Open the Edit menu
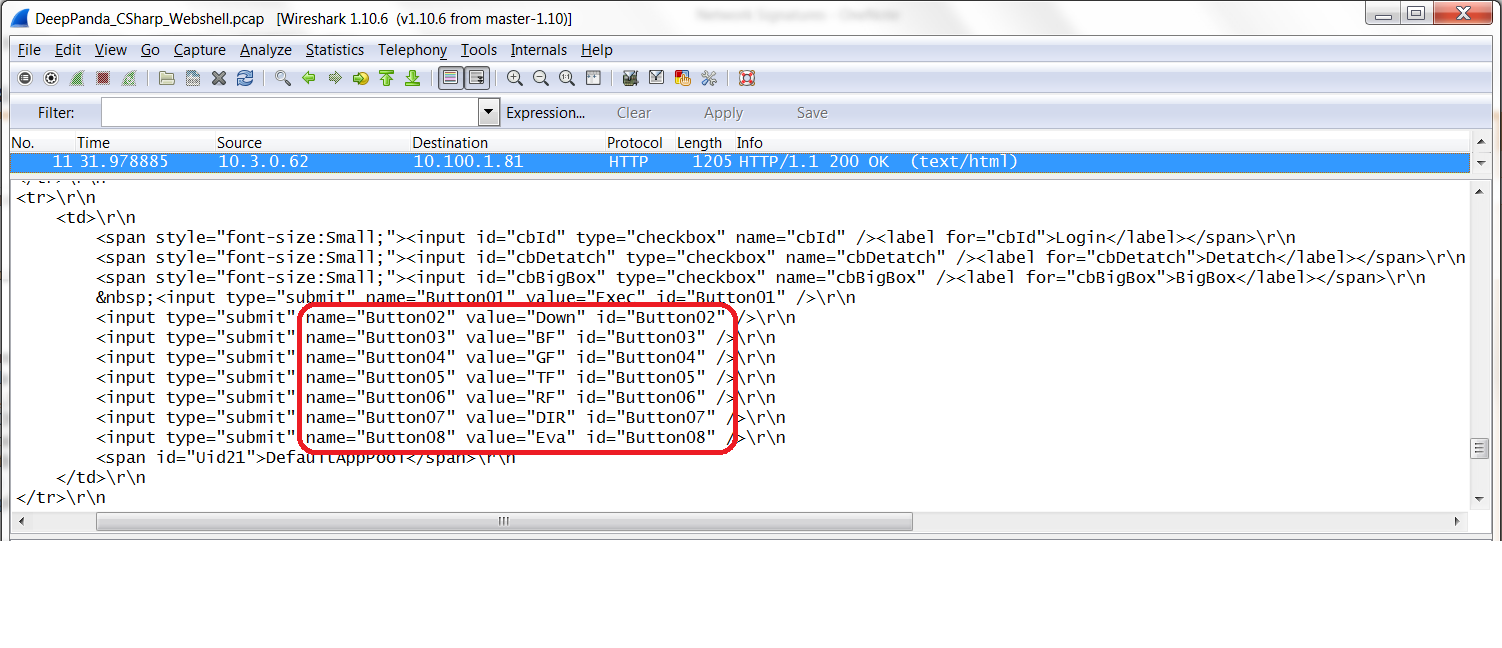Viewport: 1502px width, 648px height. (68, 50)
